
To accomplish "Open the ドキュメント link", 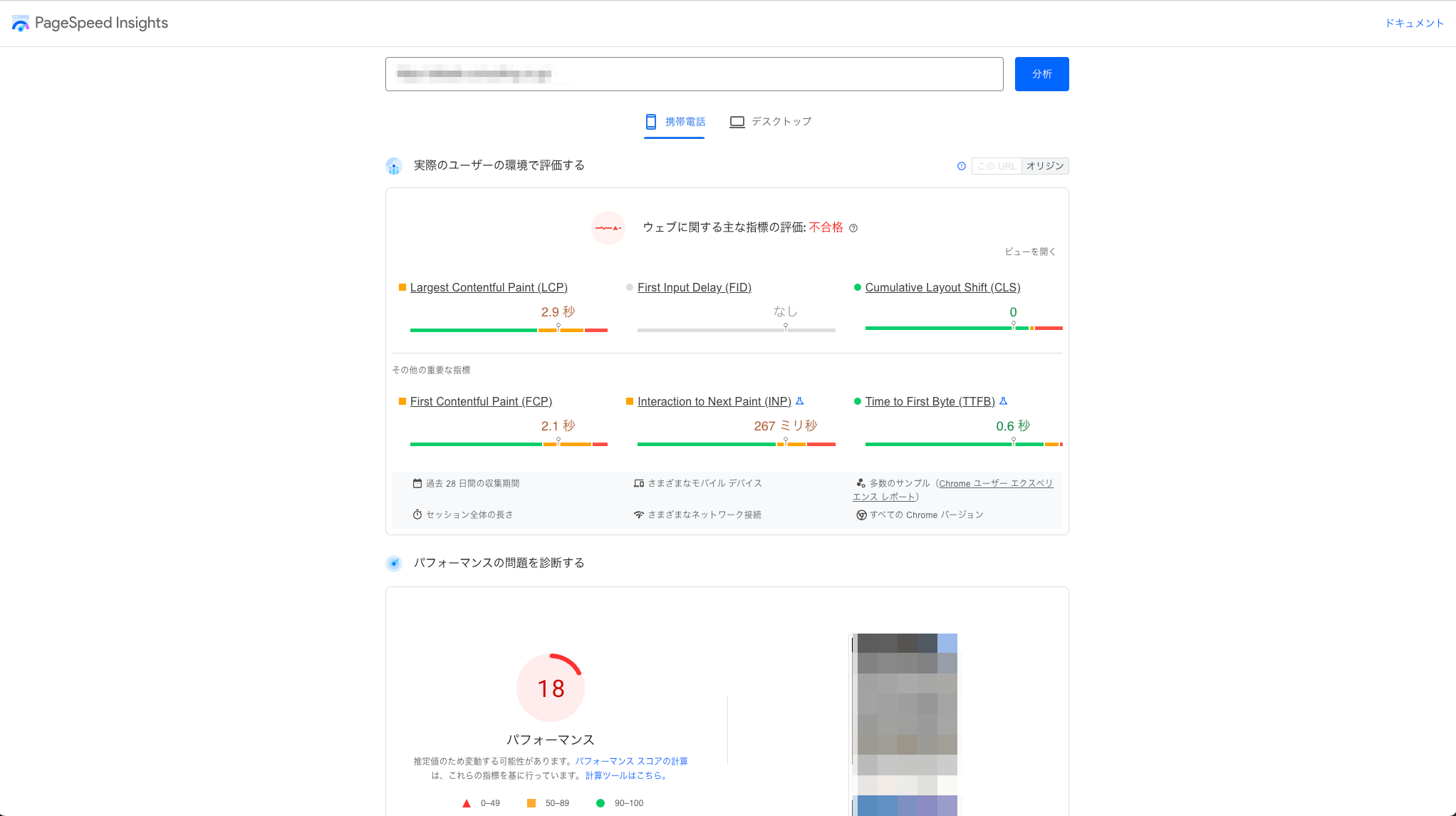I will [1414, 24].
